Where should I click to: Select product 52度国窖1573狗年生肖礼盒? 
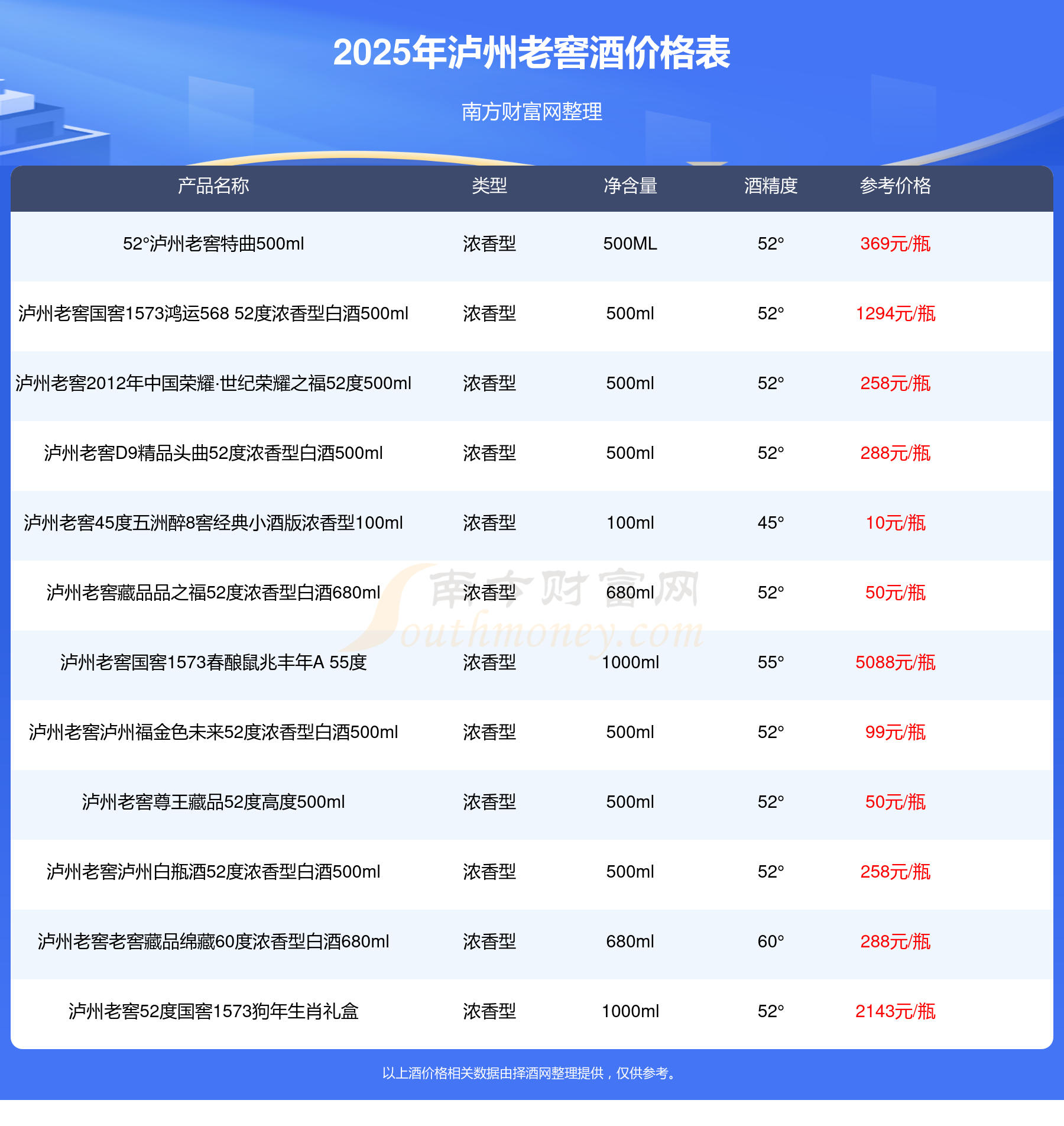point(213,1011)
